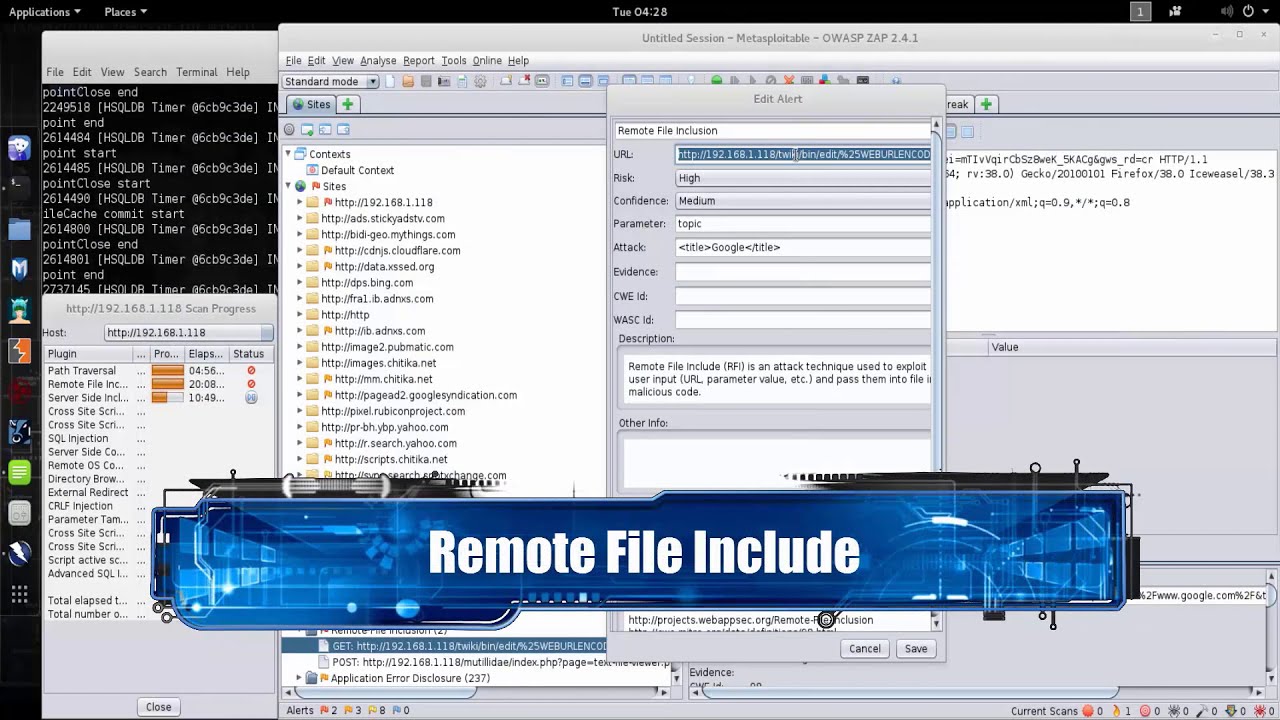Switch to the Sites tab
Screen dimensions: 1280x720
coord(310,104)
